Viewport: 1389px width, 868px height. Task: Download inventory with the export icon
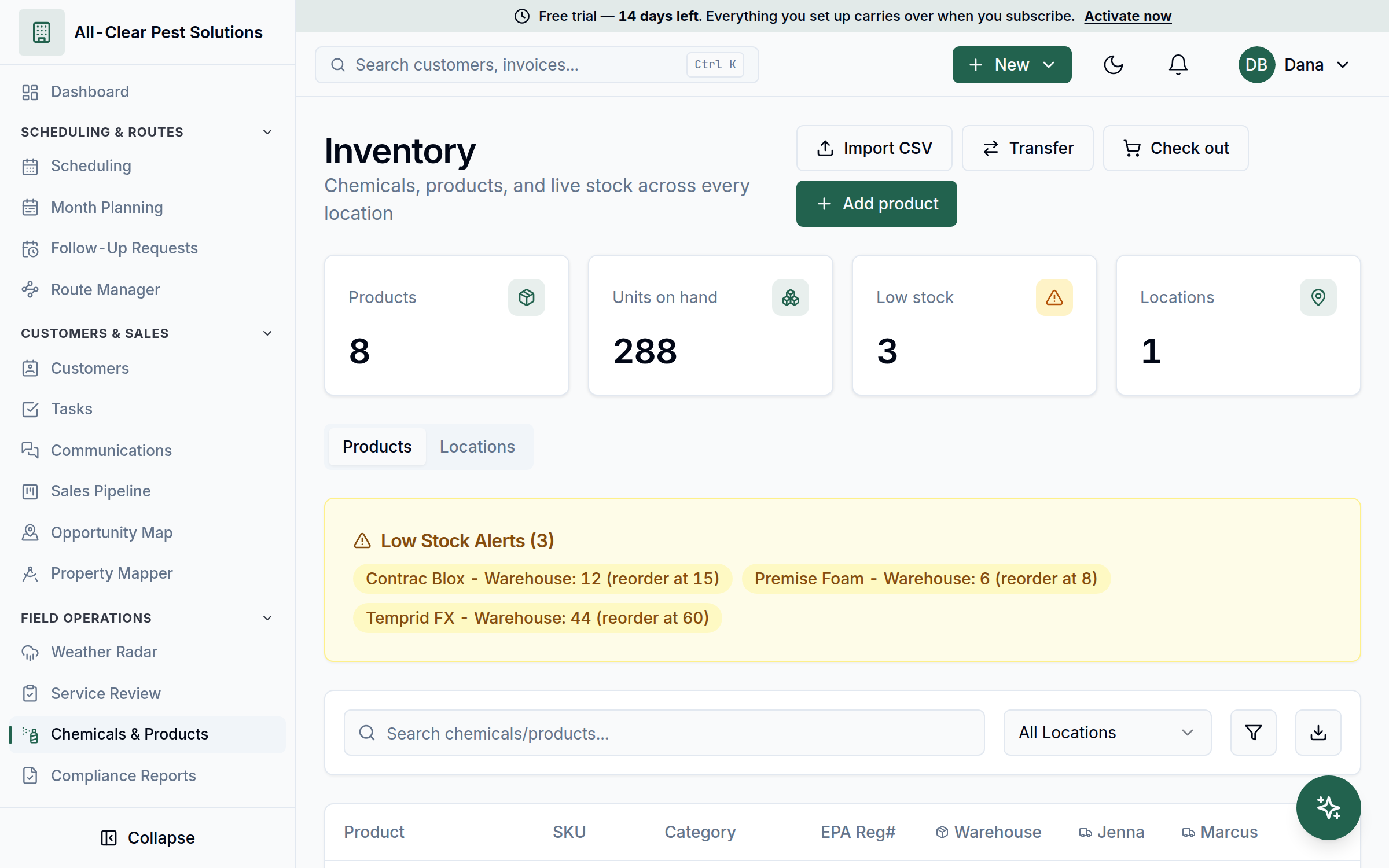[x=1318, y=733]
